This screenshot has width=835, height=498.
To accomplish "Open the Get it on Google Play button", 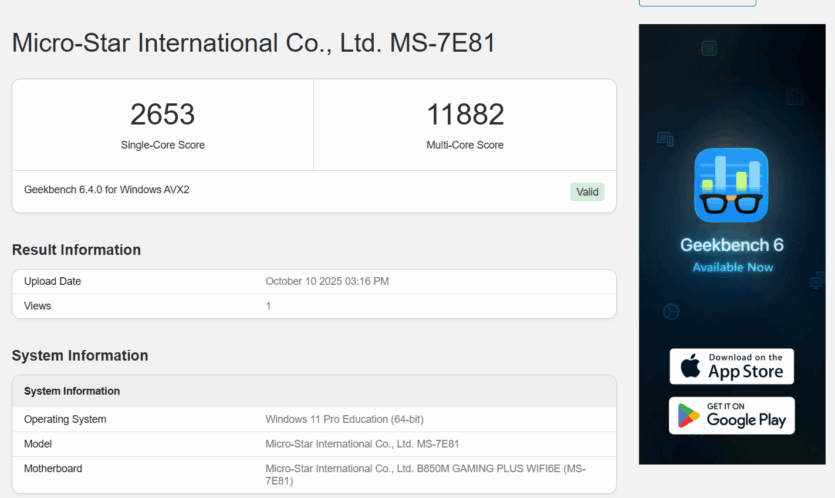I will tap(732, 415).
